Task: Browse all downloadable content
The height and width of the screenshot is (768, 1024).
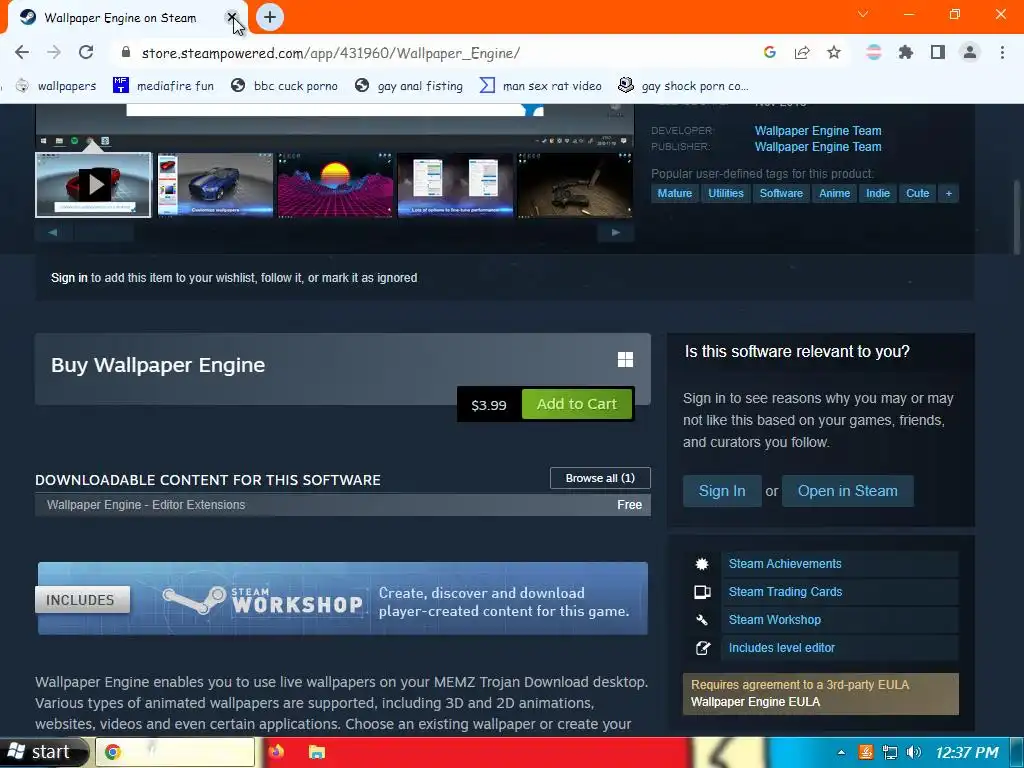Action: [x=600, y=478]
